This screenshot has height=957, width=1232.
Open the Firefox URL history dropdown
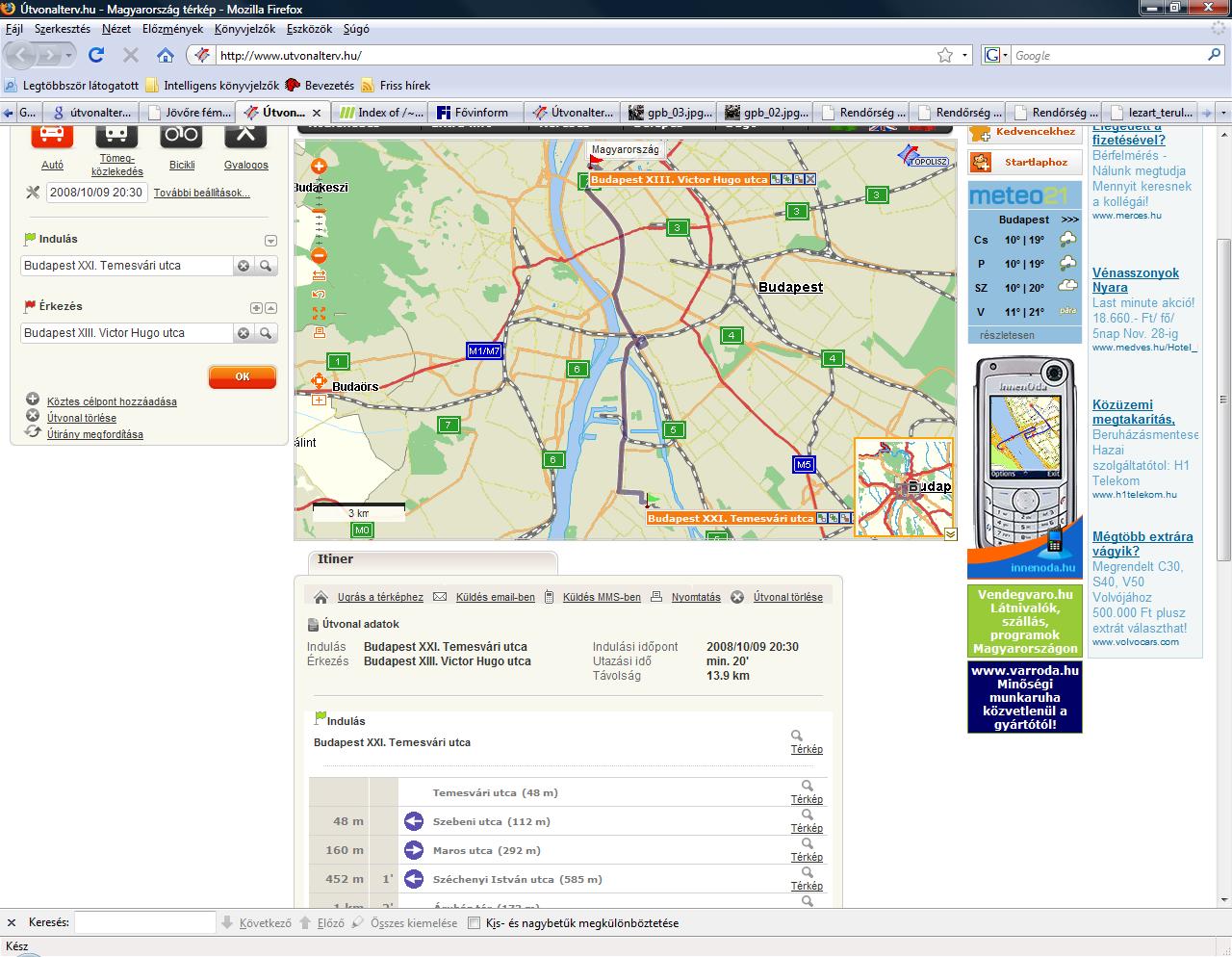[x=965, y=56]
